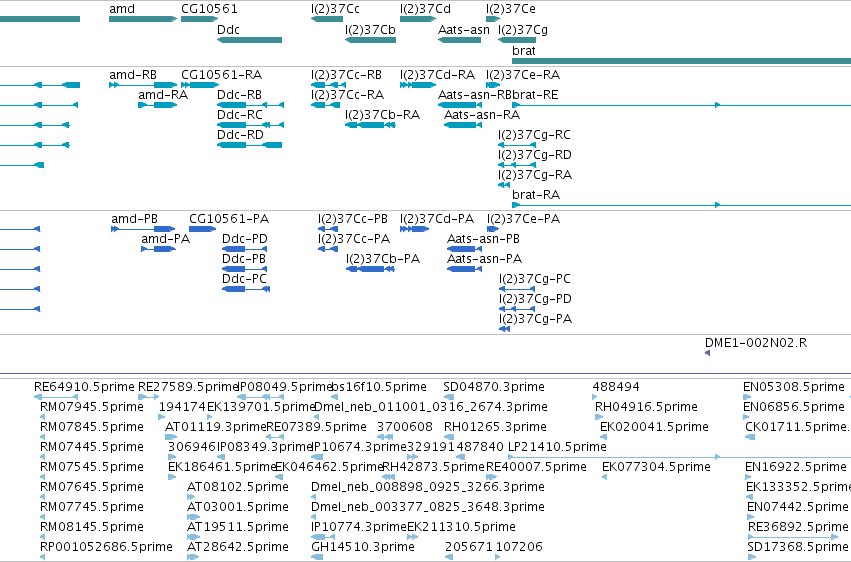
Task: Select the amd-PA protein feature
Action: coord(158,249)
